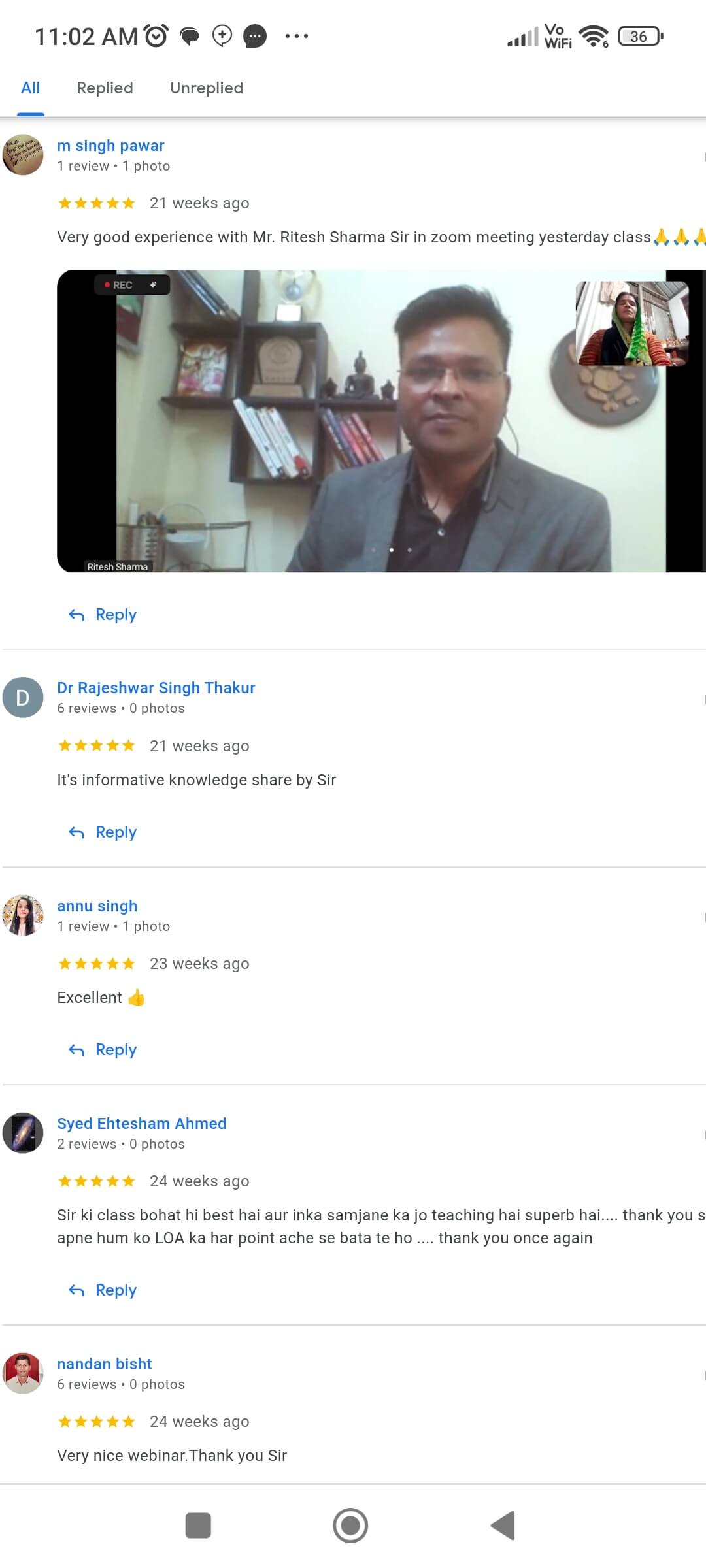
Task: Reply to annu singh's Excellent review
Action: [103, 1050]
